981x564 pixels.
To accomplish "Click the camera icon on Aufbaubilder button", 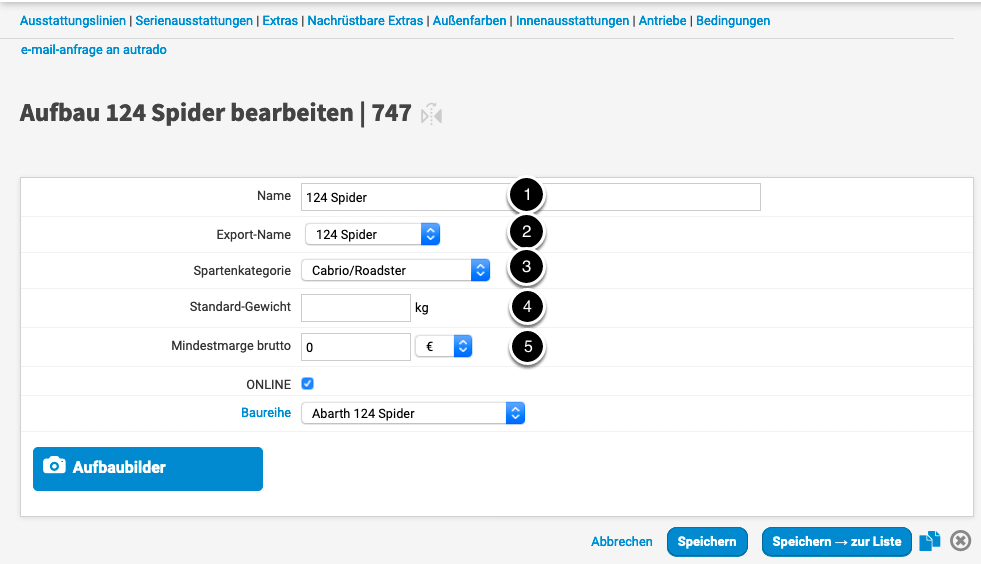I will [x=55, y=467].
